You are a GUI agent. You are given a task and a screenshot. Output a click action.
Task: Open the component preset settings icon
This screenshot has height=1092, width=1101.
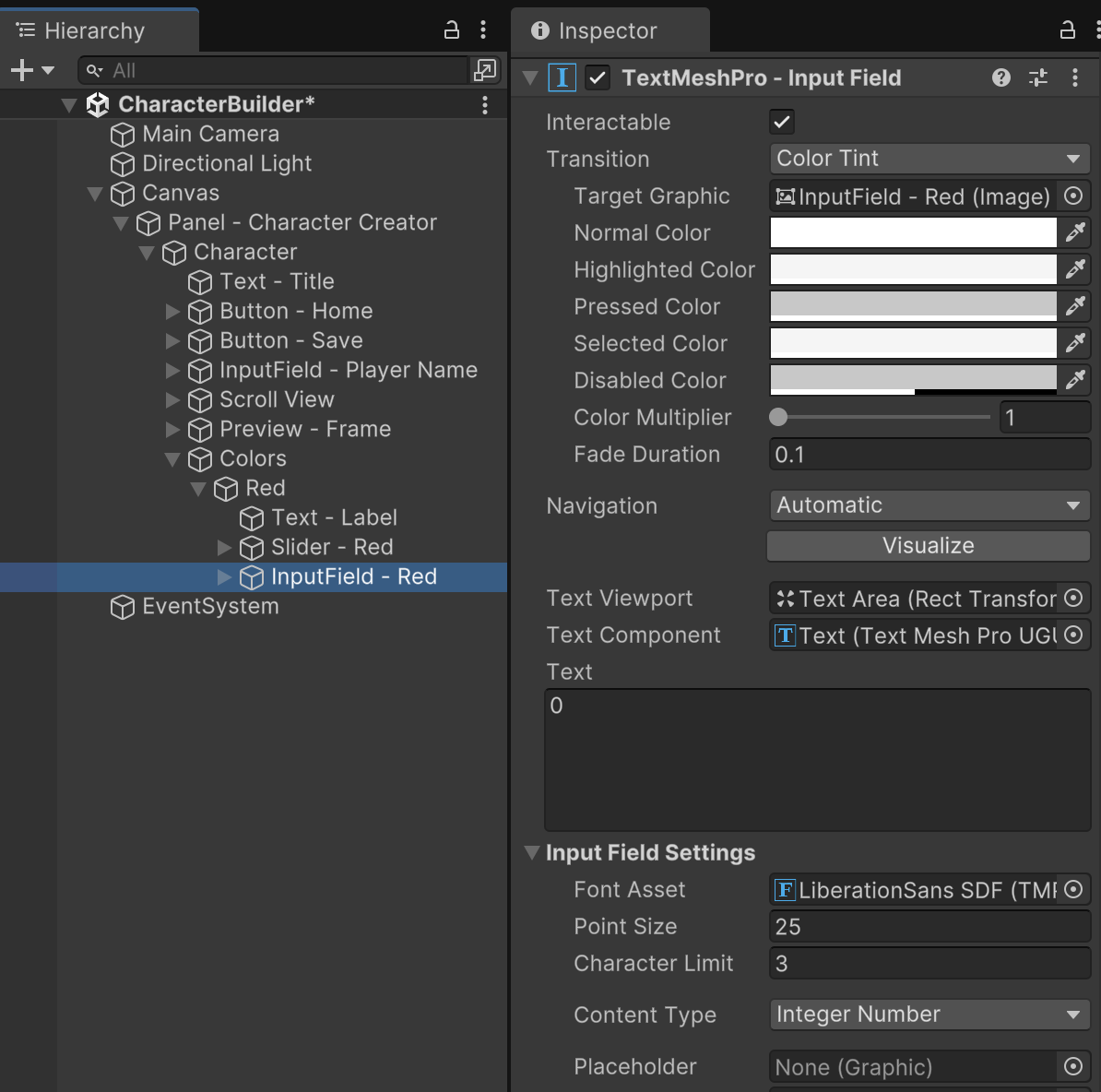(x=1038, y=78)
